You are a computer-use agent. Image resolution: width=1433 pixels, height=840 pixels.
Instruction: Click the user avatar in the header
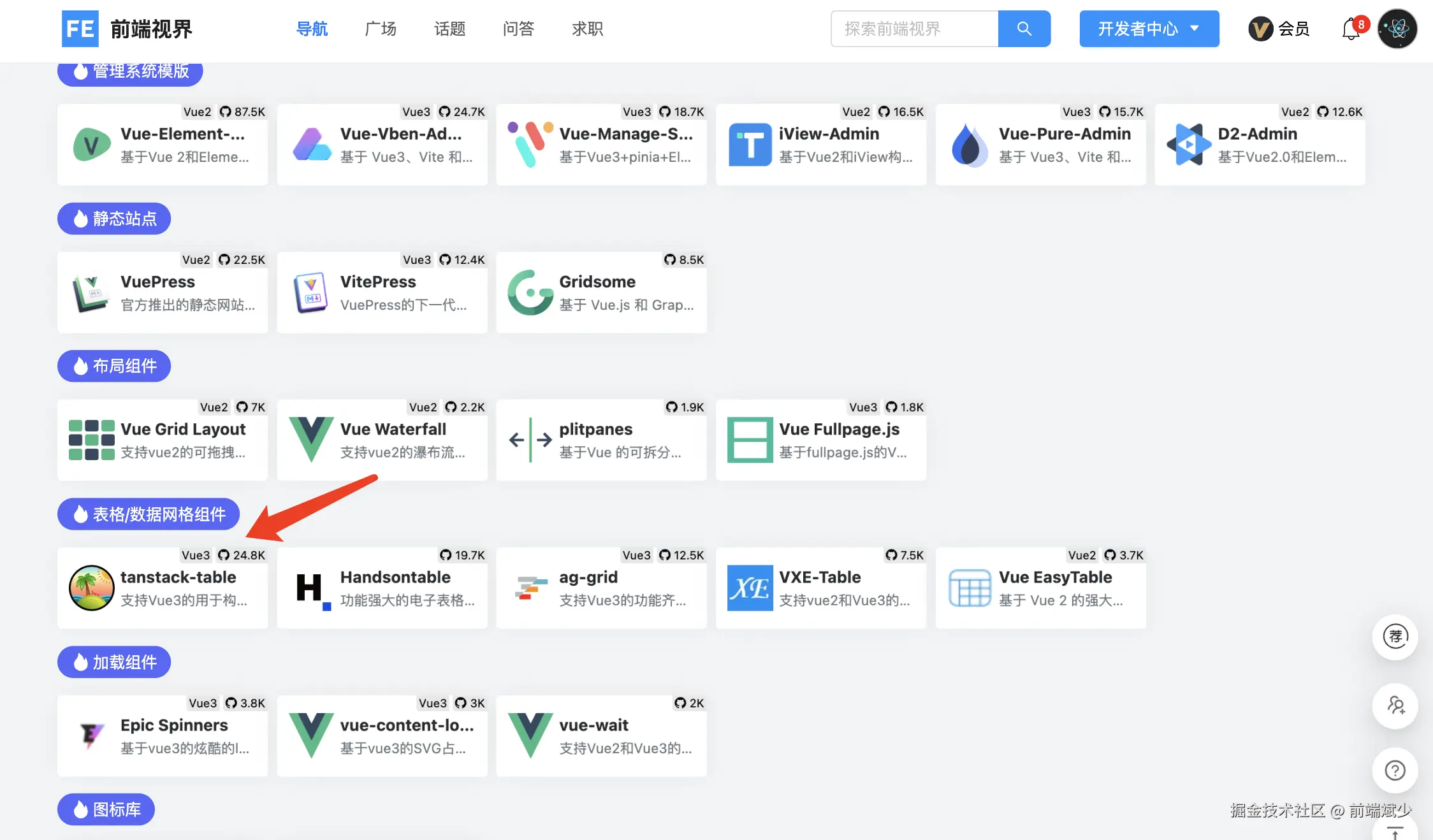pos(1397,29)
